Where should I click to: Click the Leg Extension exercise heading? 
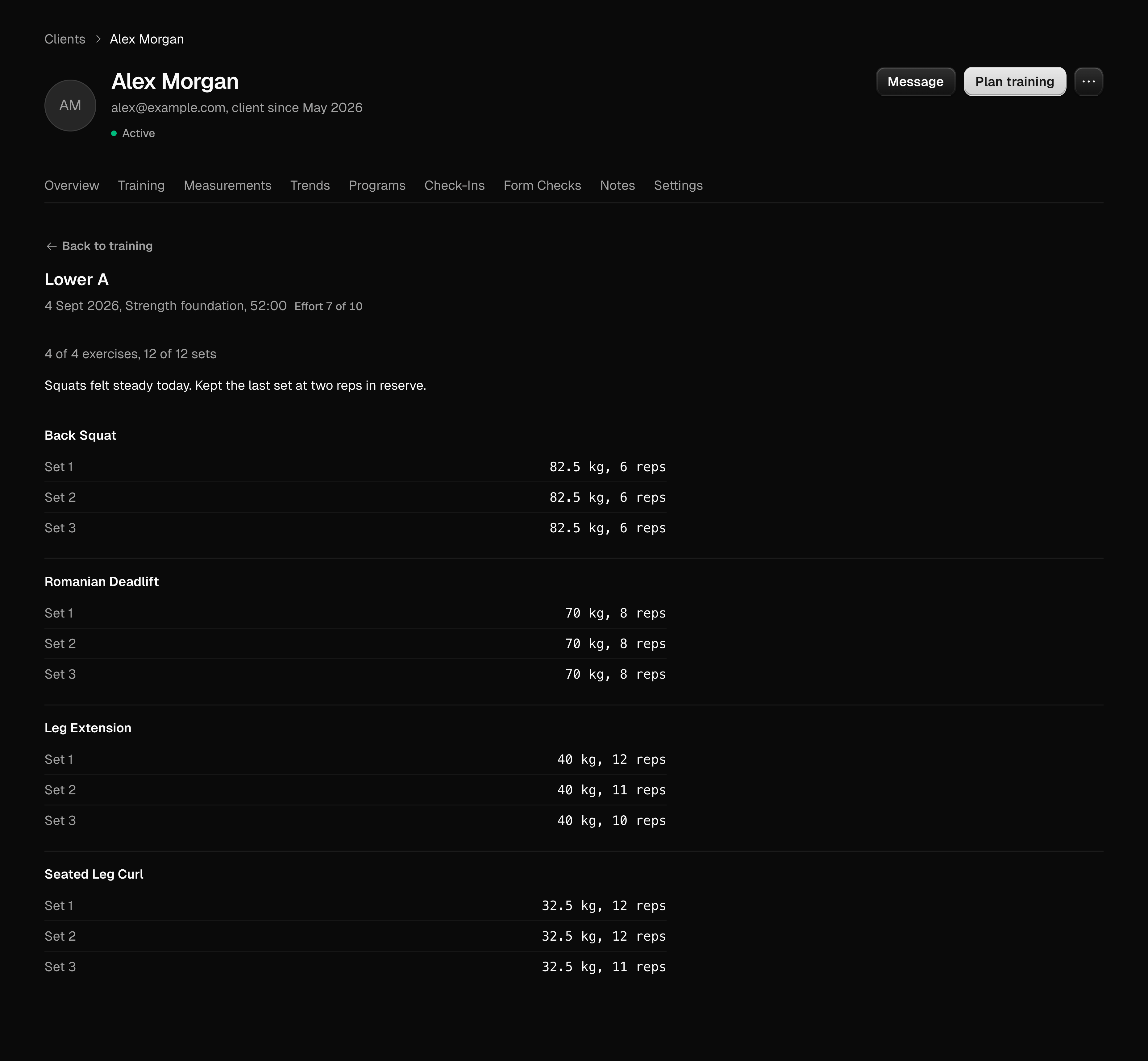tap(88, 729)
